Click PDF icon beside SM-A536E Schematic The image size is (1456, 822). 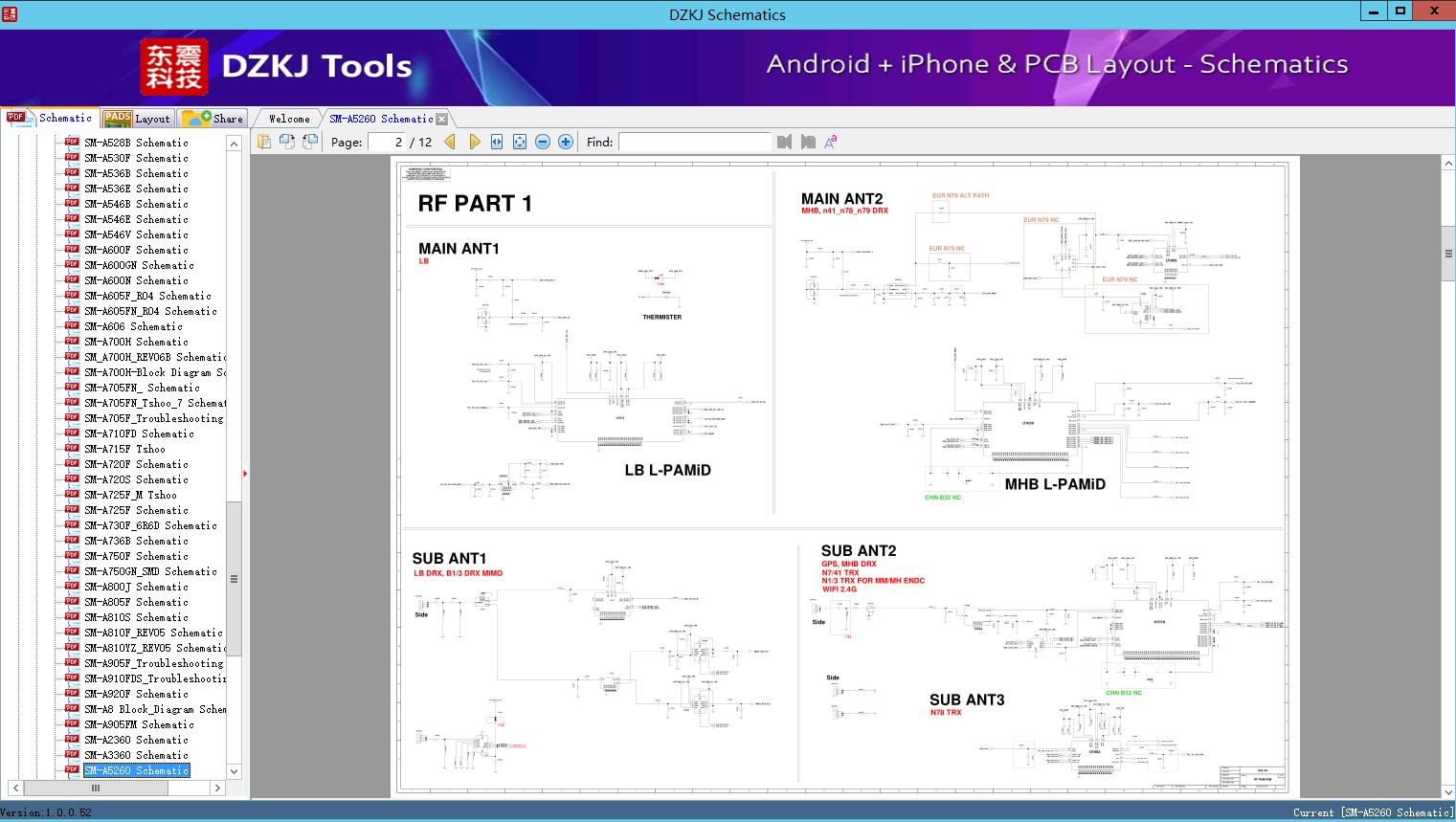[72, 188]
